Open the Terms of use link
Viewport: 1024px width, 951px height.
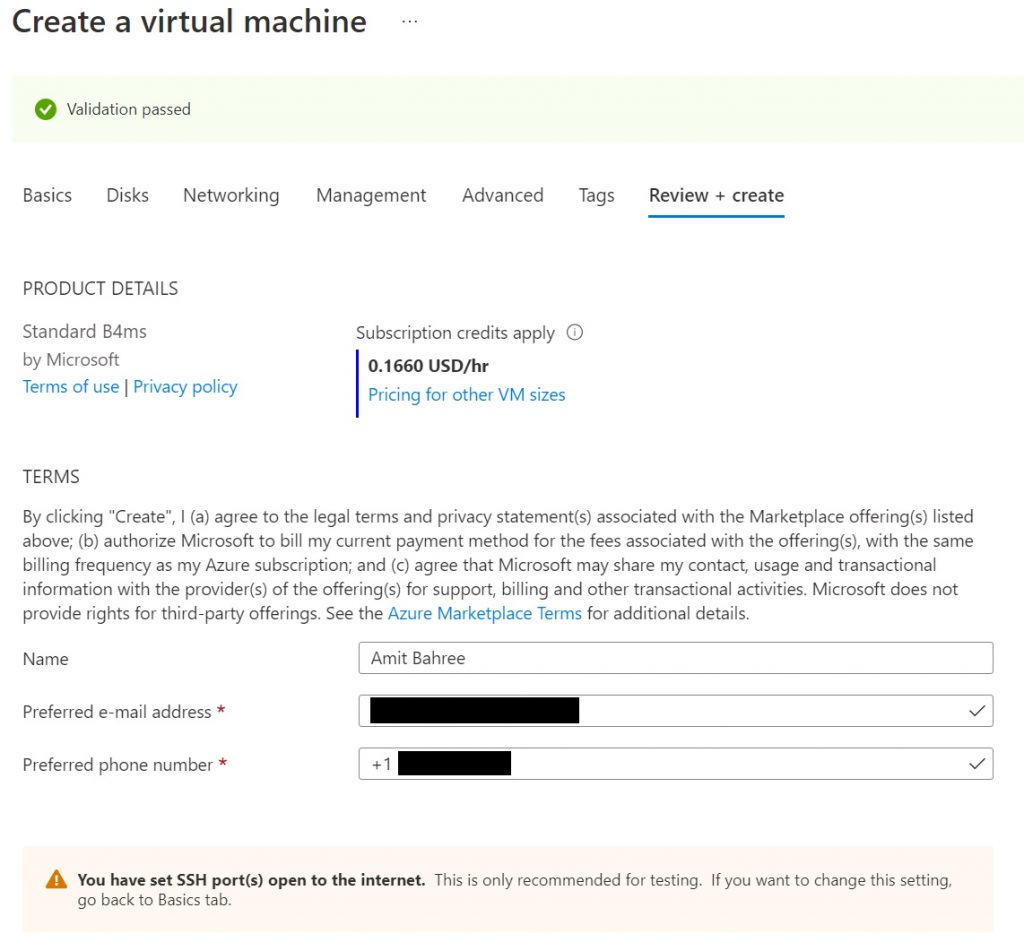click(71, 387)
